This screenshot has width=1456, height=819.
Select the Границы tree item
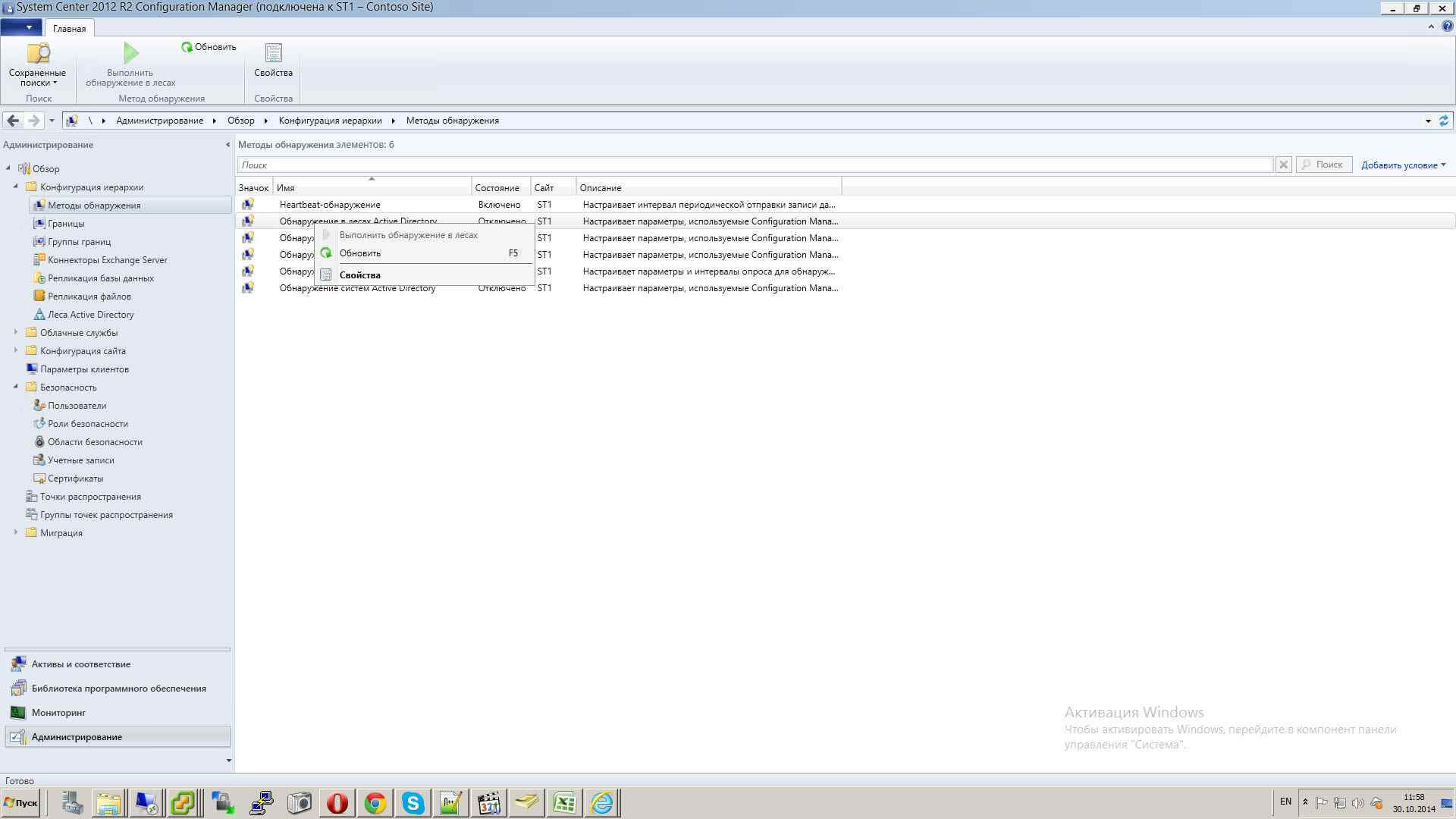(x=66, y=224)
